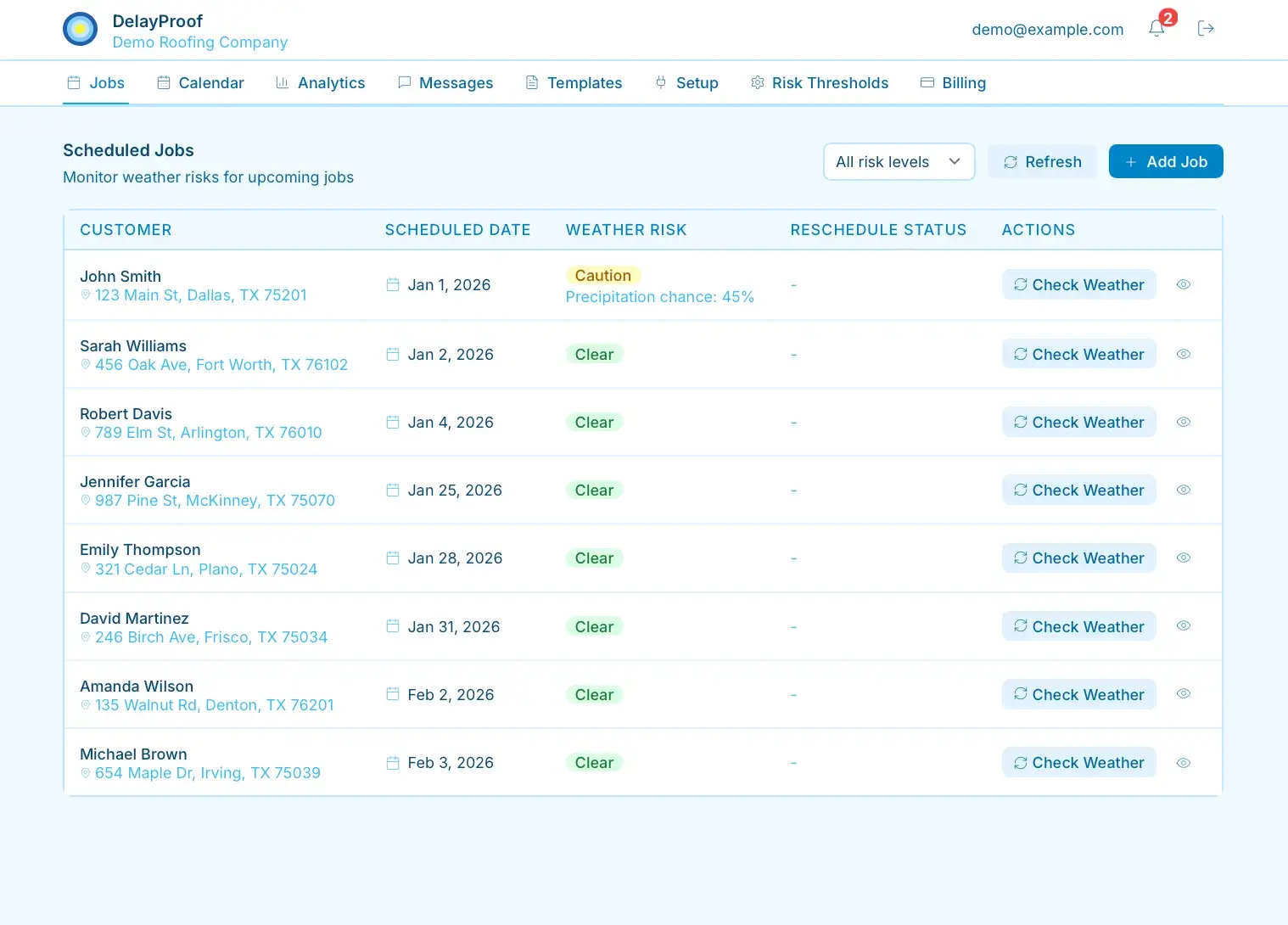
Task: Check Weather for Michael Brown job
Action: pos(1078,763)
